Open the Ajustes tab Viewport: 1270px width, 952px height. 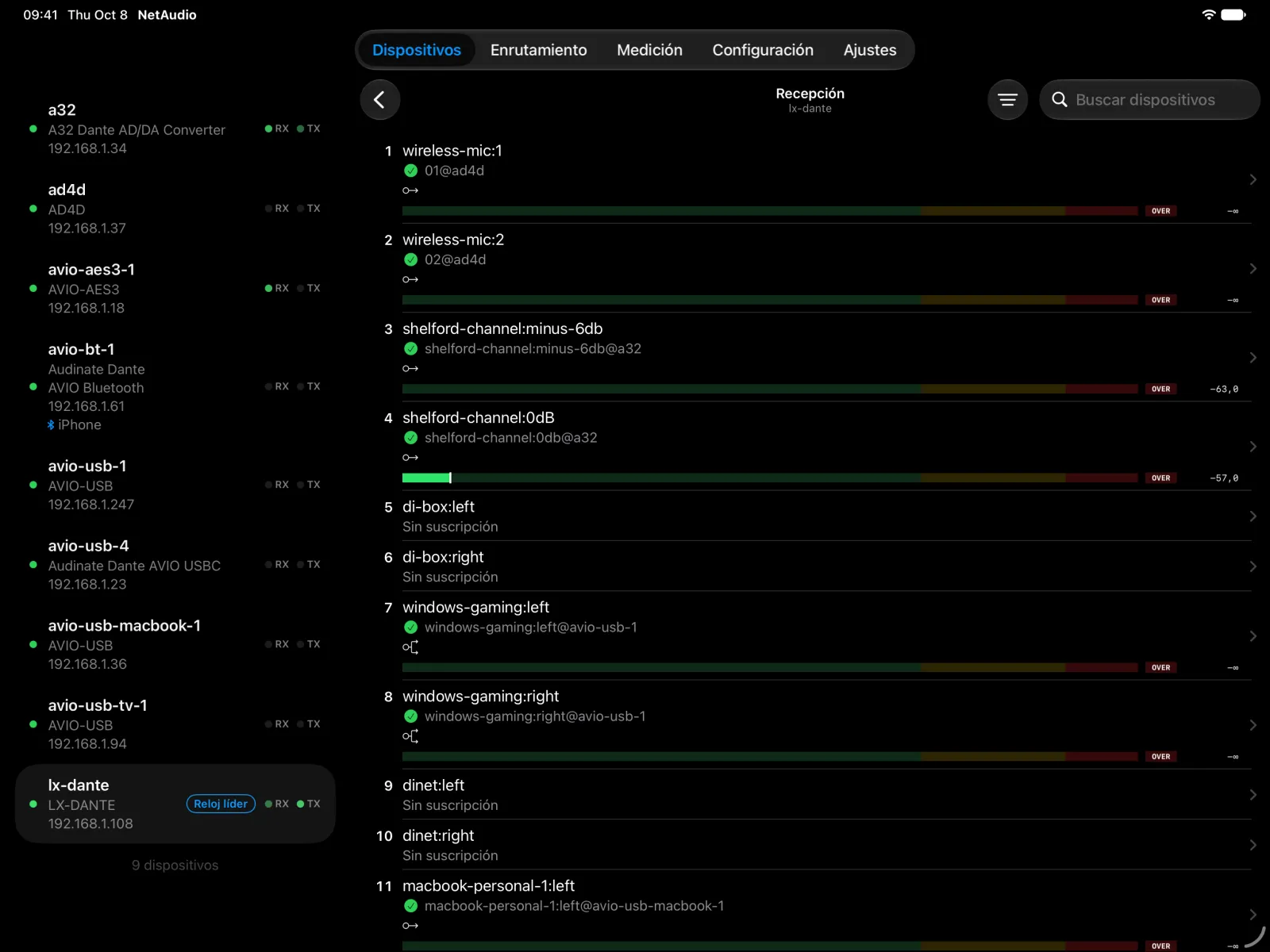coord(870,50)
